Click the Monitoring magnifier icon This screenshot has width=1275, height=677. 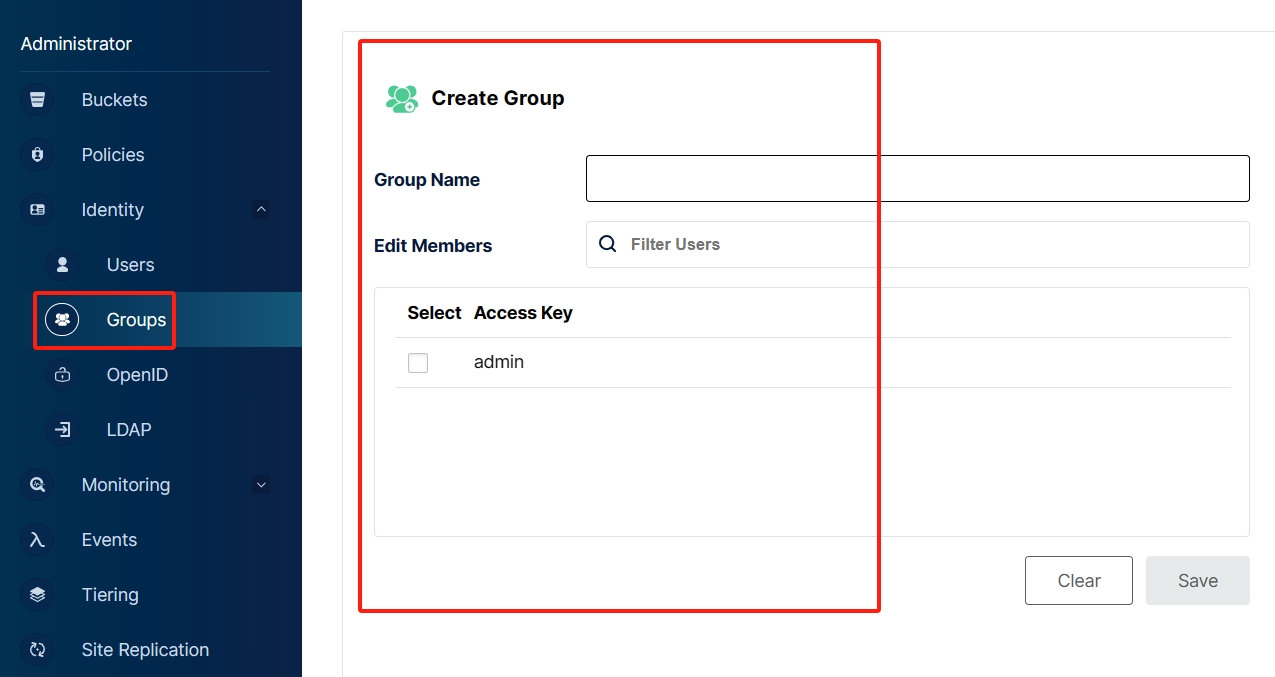coord(37,485)
